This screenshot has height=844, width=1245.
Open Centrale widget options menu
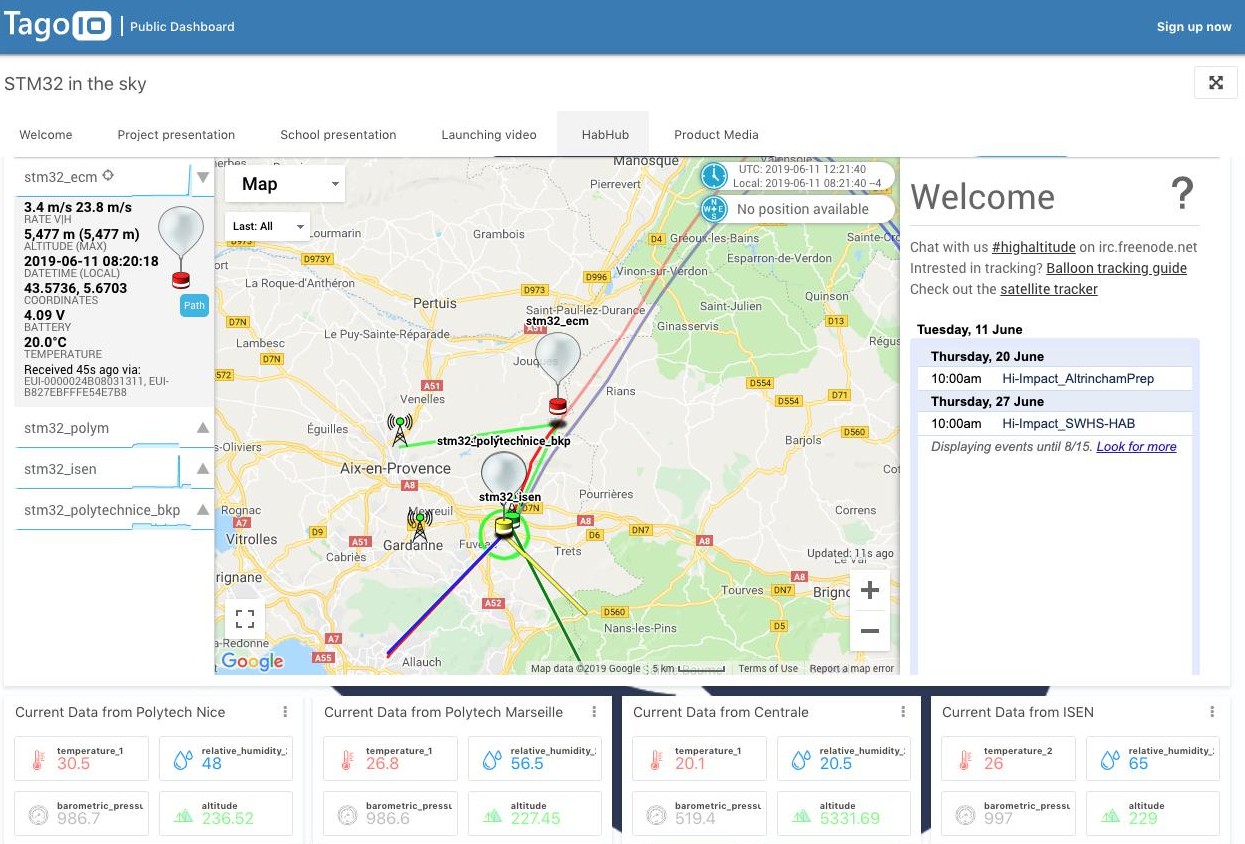pos(903,712)
